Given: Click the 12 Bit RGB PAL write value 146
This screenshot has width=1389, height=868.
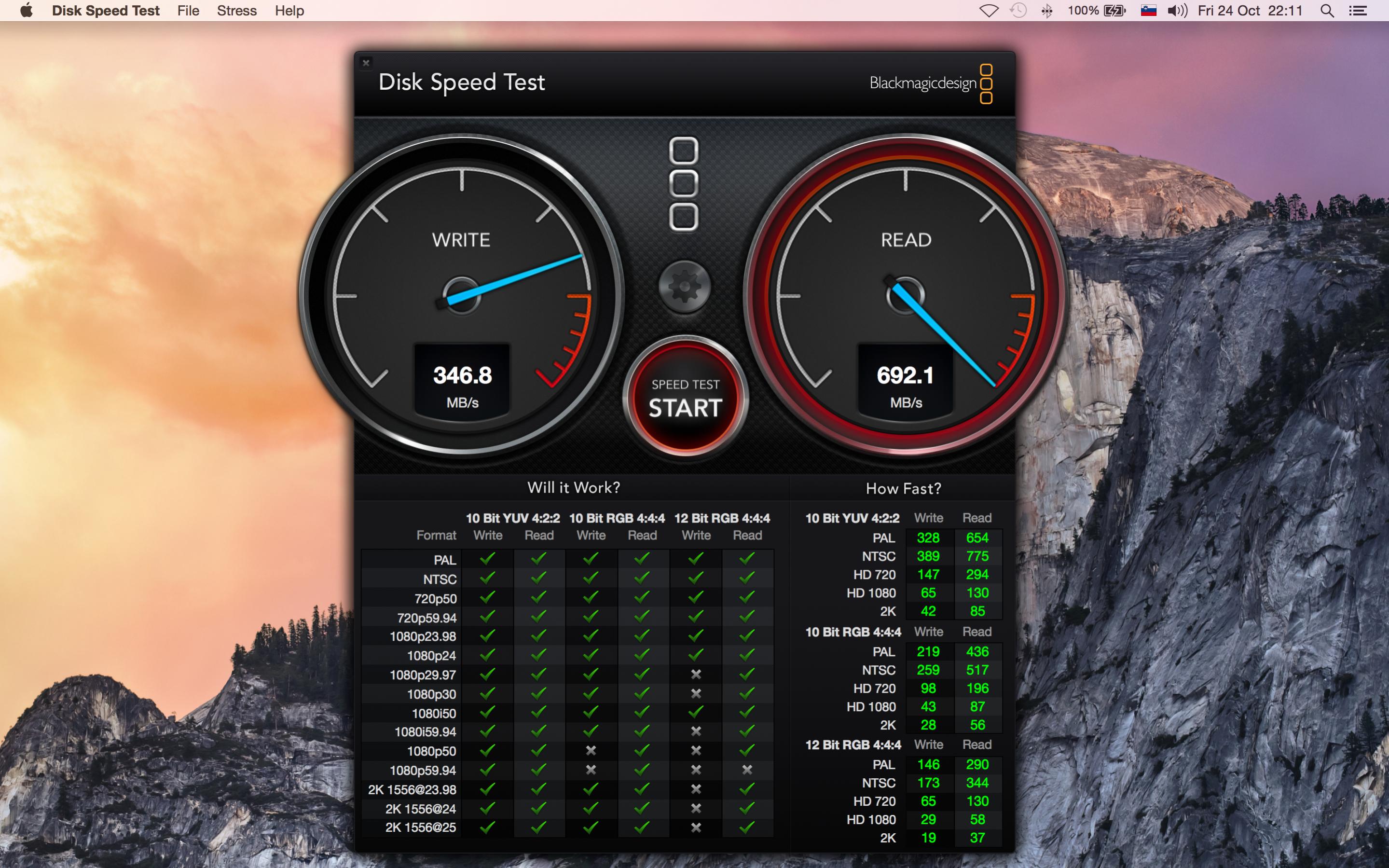Looking at the screenshot, I should coord(928,765).
